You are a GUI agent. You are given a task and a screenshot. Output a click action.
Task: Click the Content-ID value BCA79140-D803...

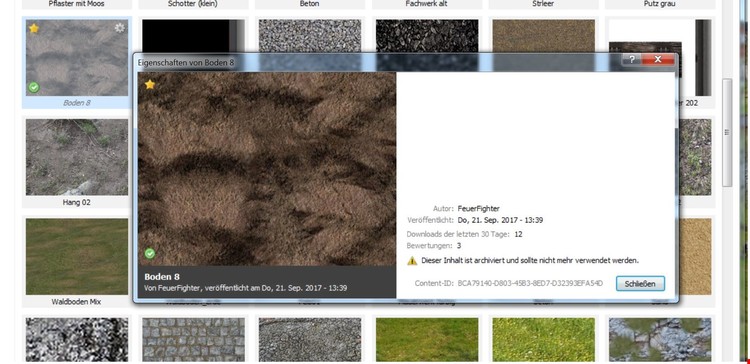click(530, 283)
